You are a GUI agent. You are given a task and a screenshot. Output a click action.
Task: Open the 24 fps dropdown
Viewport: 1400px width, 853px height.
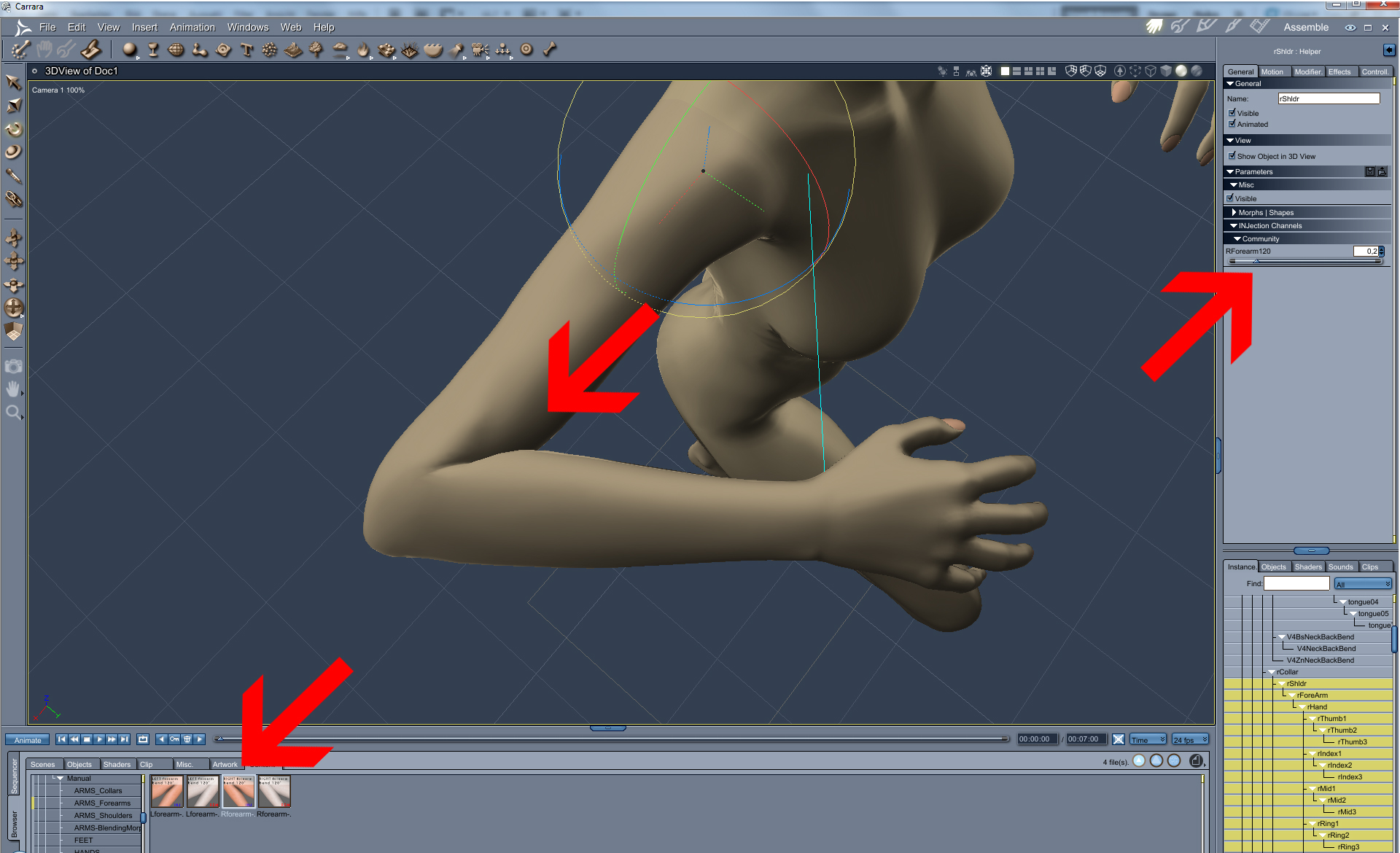[x=1190, y=739]
